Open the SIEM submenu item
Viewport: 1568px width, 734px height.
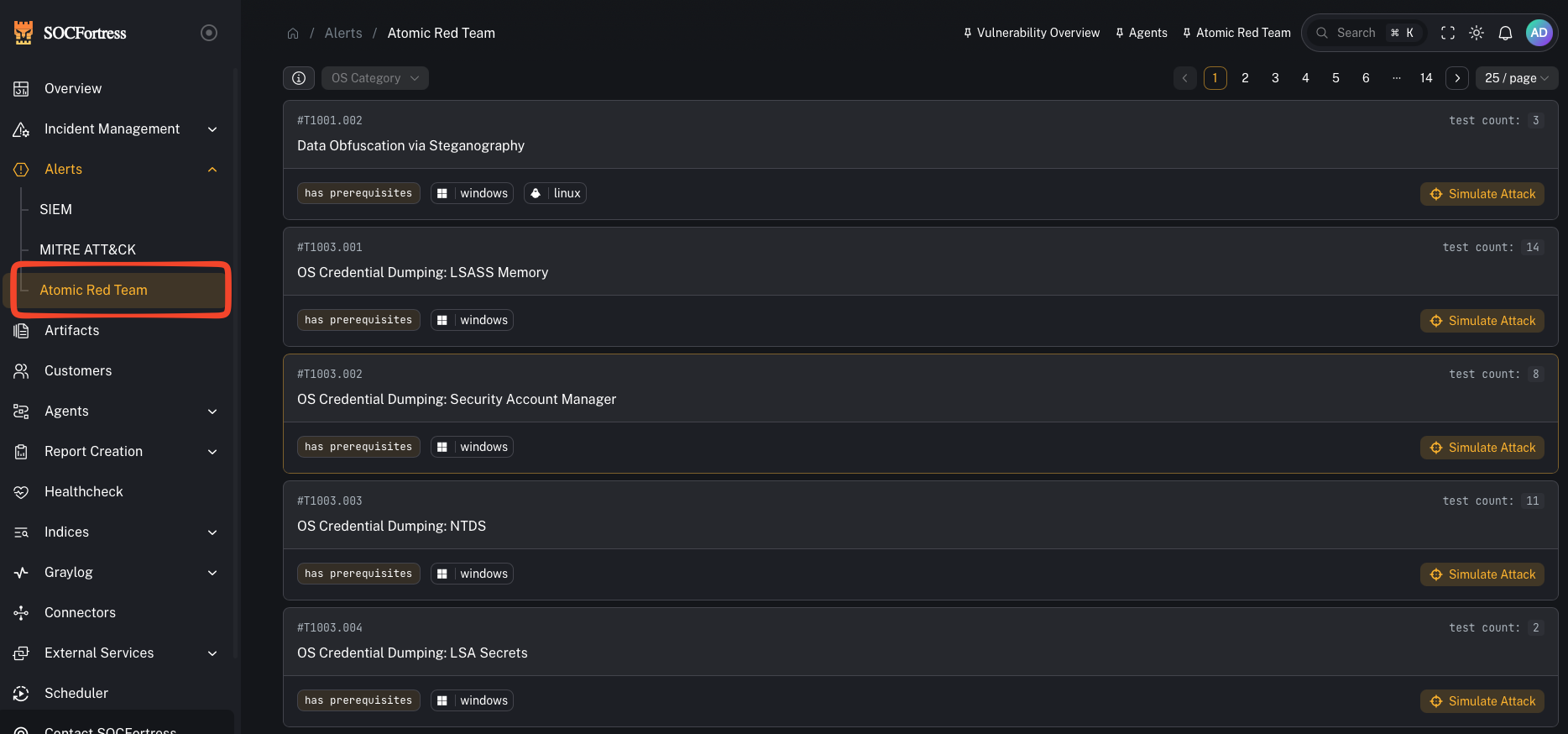click(55, 209)
